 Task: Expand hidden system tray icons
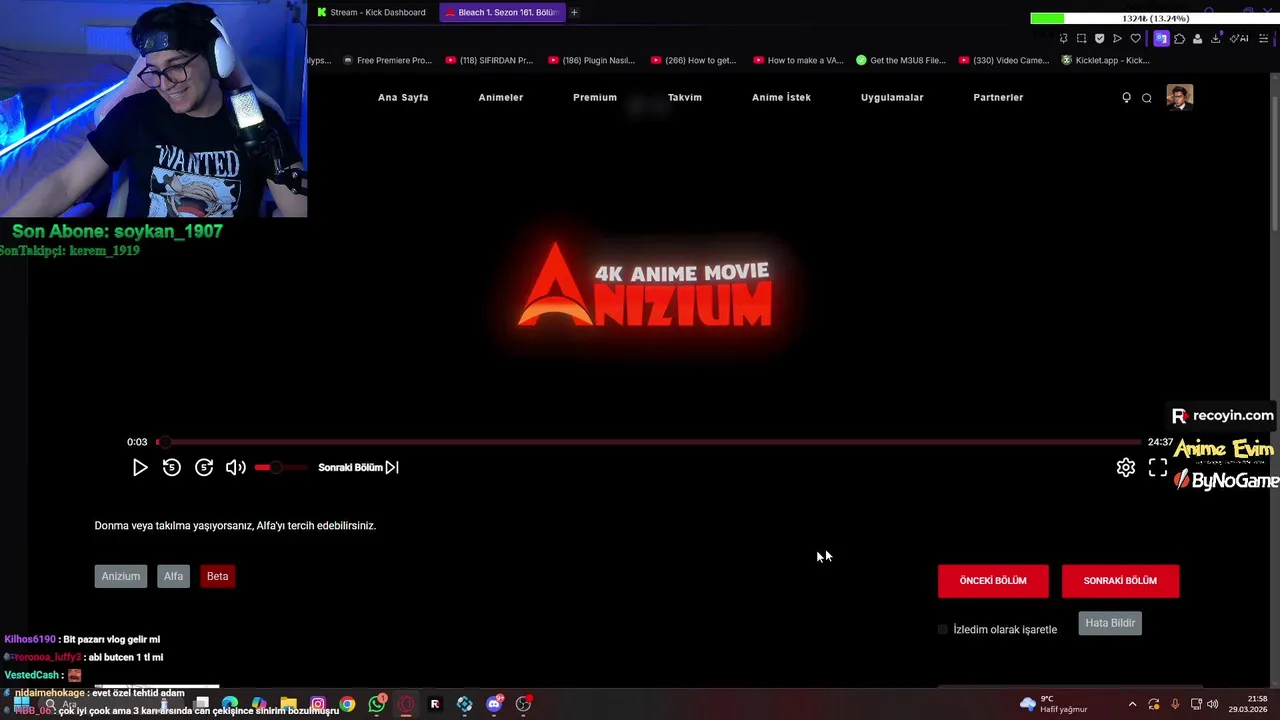[x=1132, y=704]
